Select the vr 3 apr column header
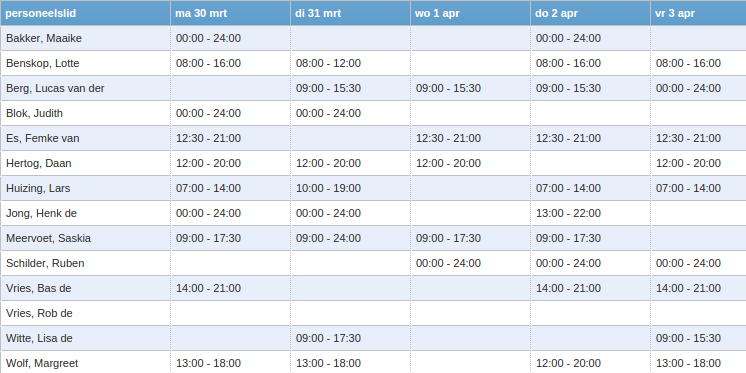 (x=698, y=13)
